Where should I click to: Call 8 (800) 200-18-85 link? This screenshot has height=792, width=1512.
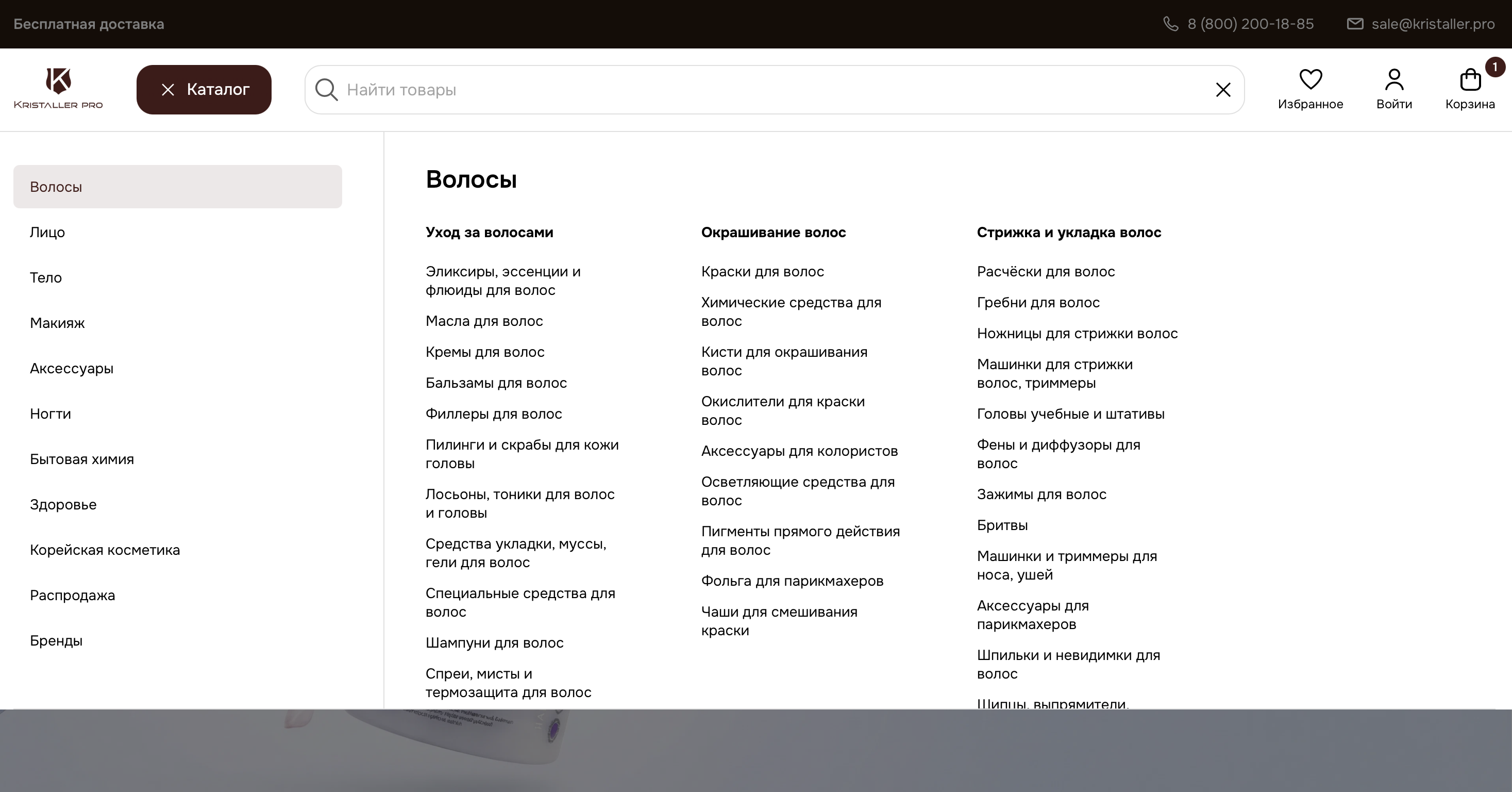coord(1250,24)
